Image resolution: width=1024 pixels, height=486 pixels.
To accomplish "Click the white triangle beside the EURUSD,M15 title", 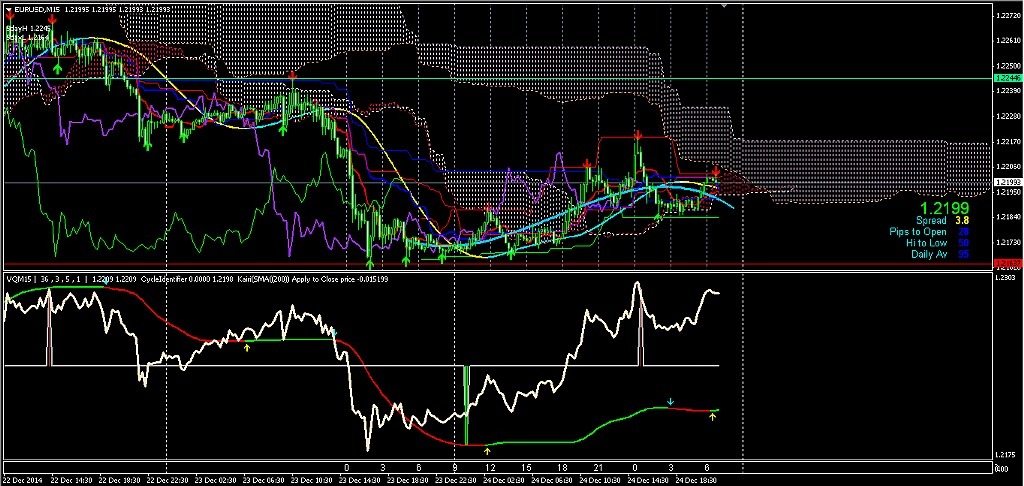I will click(8, 12).
